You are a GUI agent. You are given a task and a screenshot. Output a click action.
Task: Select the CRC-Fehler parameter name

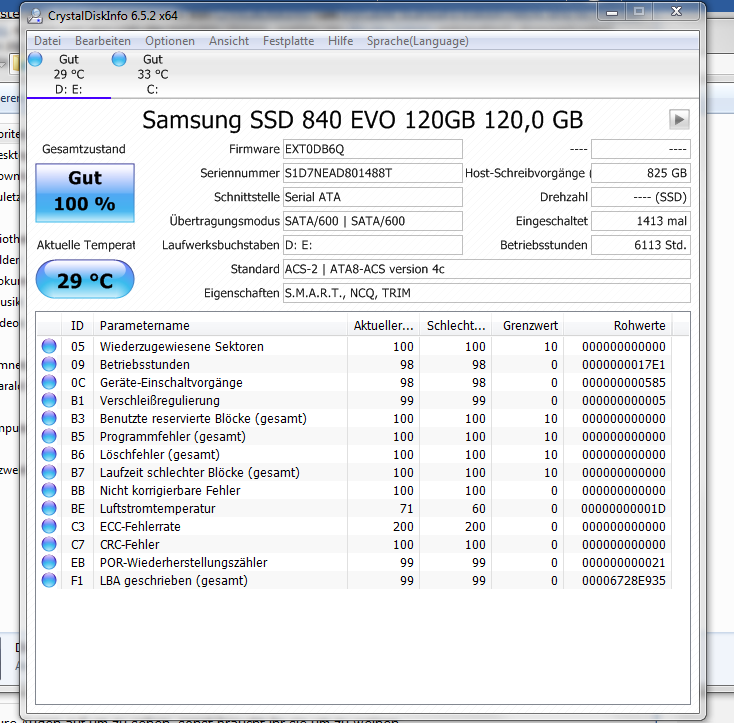pyautogui.click(x=129, y=544)
